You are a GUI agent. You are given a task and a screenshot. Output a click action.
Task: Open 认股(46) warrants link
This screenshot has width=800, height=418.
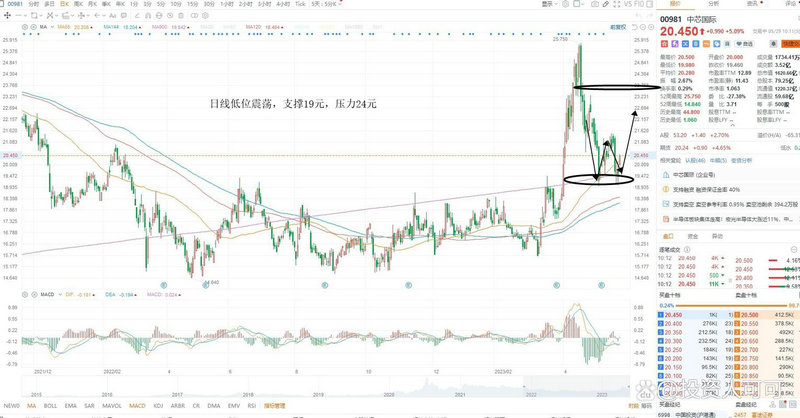[x=695, y=160]
